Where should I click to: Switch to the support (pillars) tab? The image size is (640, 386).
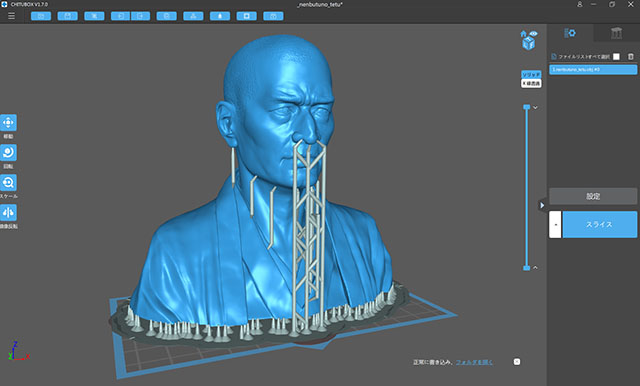pyautogui.click(x=616, y=33)
